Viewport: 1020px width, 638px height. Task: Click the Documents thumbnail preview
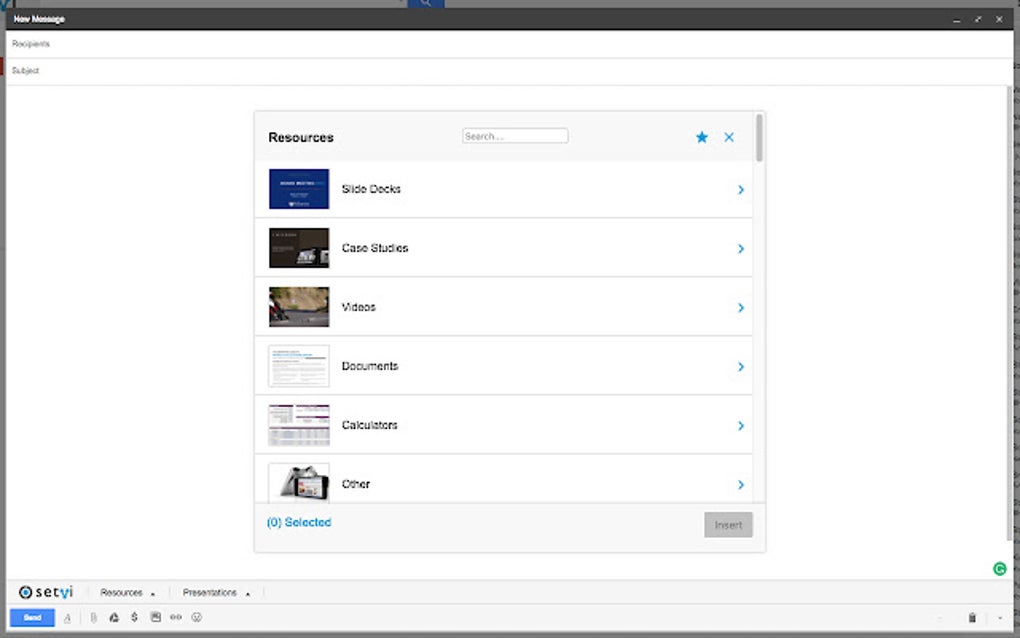(x=298, y=366)
